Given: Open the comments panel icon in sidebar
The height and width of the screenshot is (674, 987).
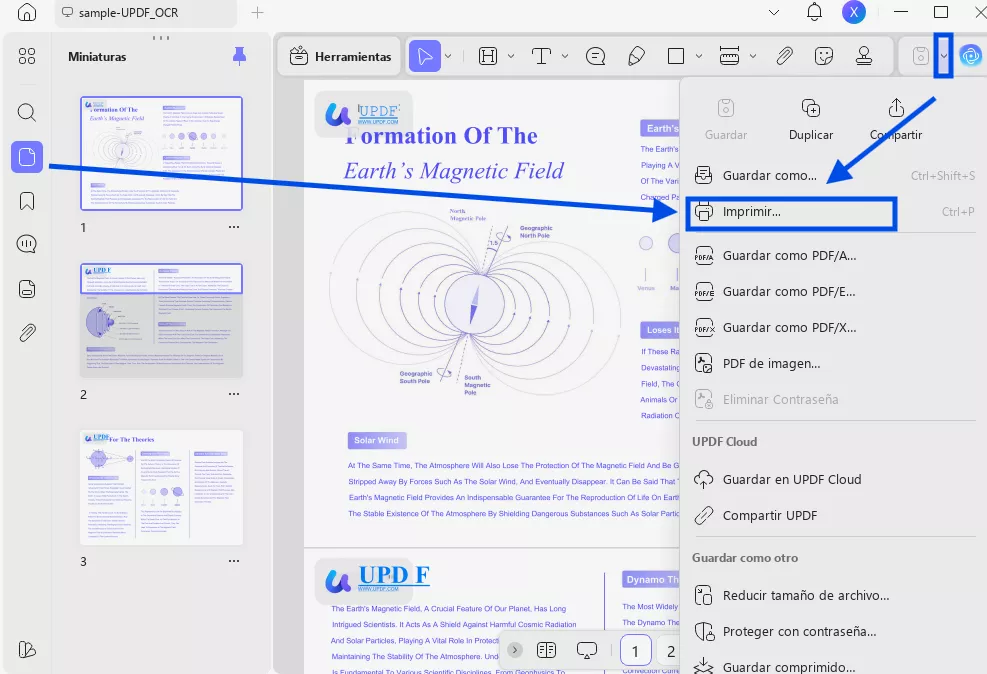Looking at the screenshot, I should pyautogui.click(x=26, y=244).
